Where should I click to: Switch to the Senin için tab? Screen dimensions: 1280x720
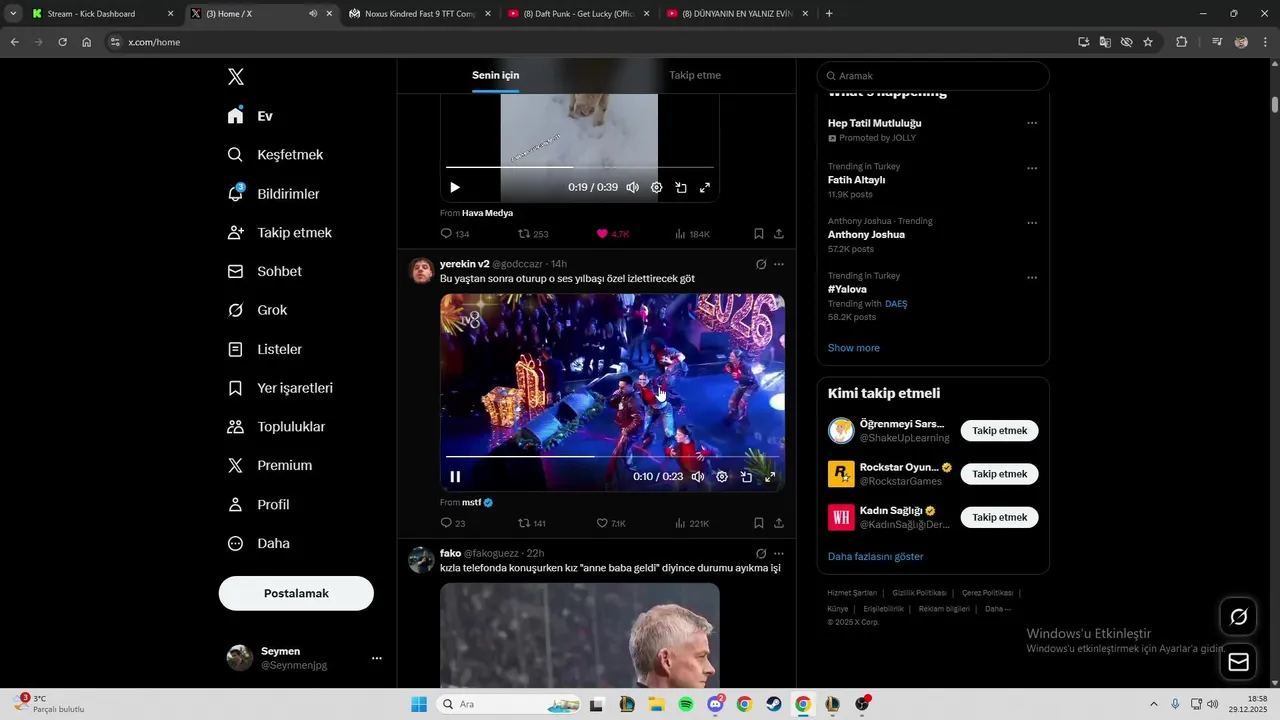[496, 75]
